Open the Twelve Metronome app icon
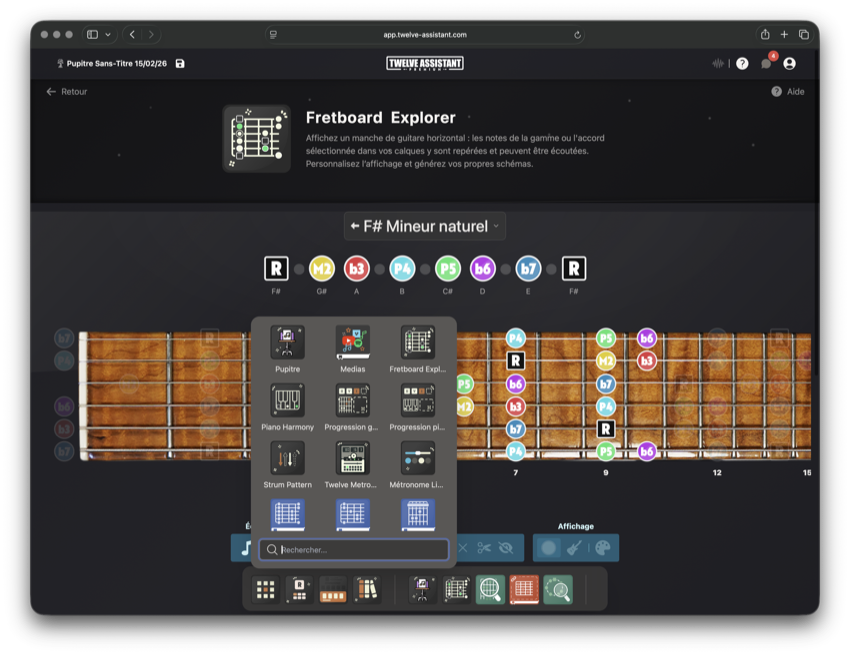850x655 pixels. (x=352, y=459)
